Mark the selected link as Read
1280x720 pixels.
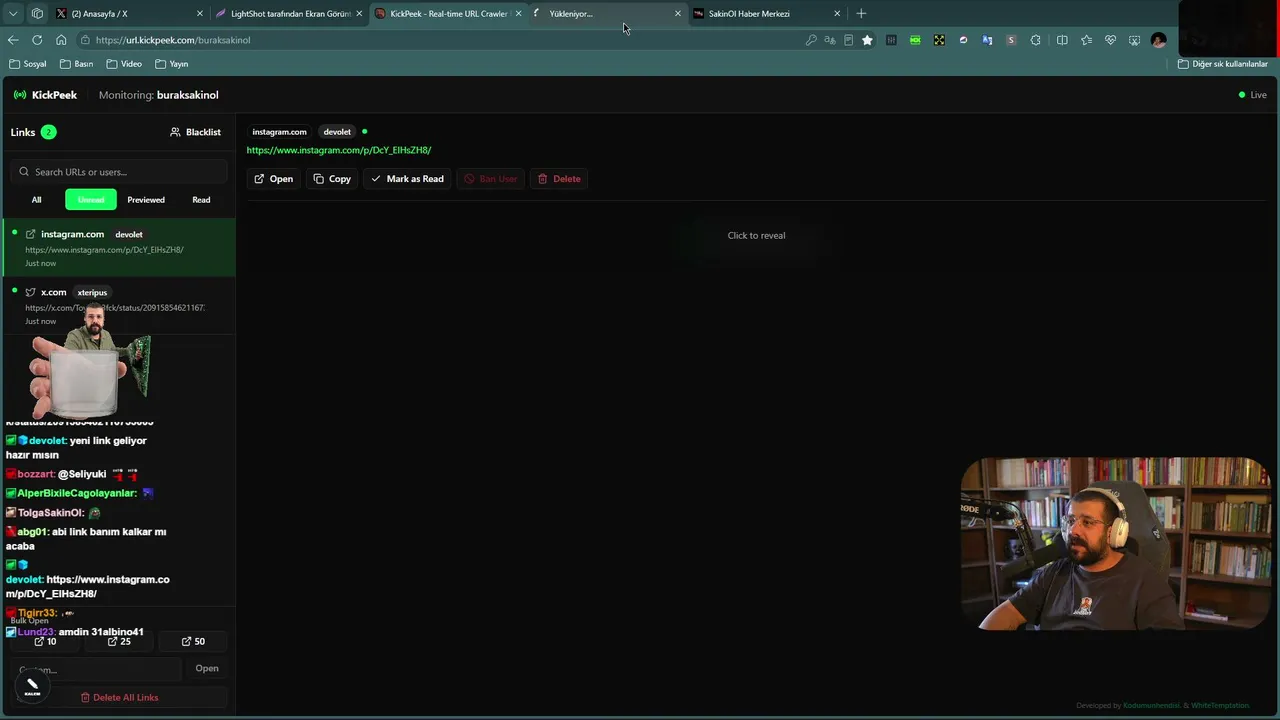[x=407, y=179]
